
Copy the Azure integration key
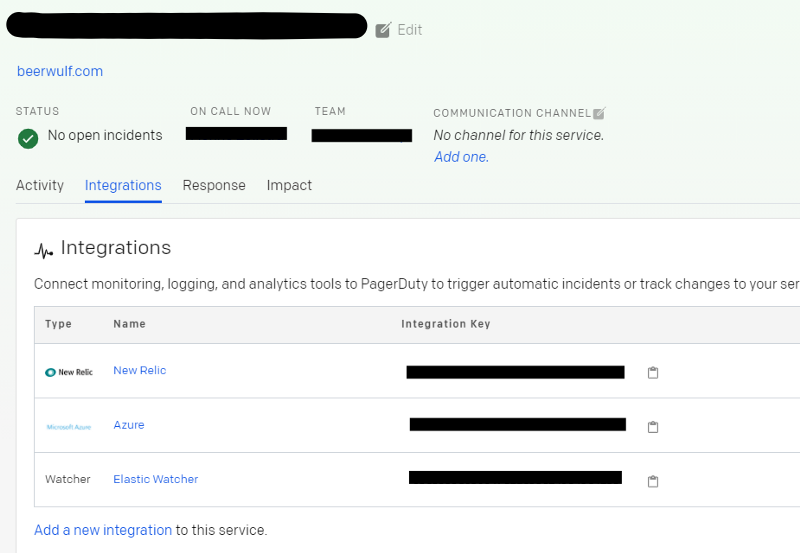click(653, 426)
